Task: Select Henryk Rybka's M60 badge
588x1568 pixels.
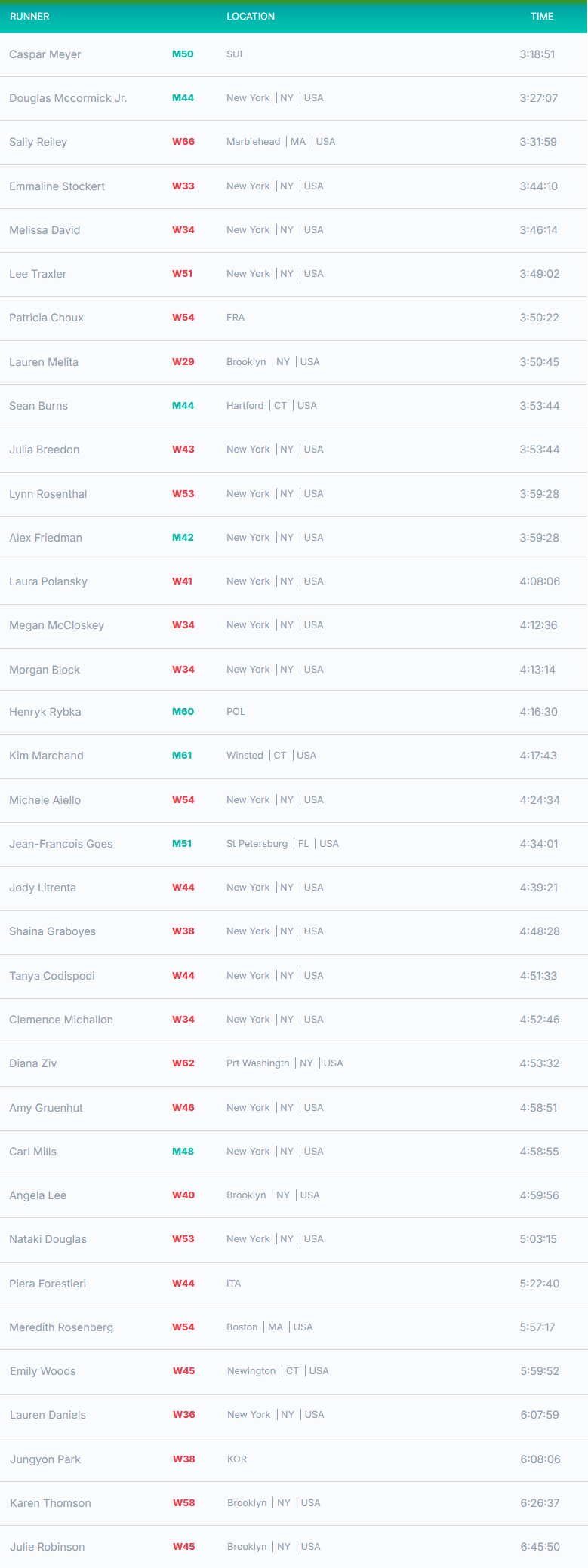Action: 183,712
